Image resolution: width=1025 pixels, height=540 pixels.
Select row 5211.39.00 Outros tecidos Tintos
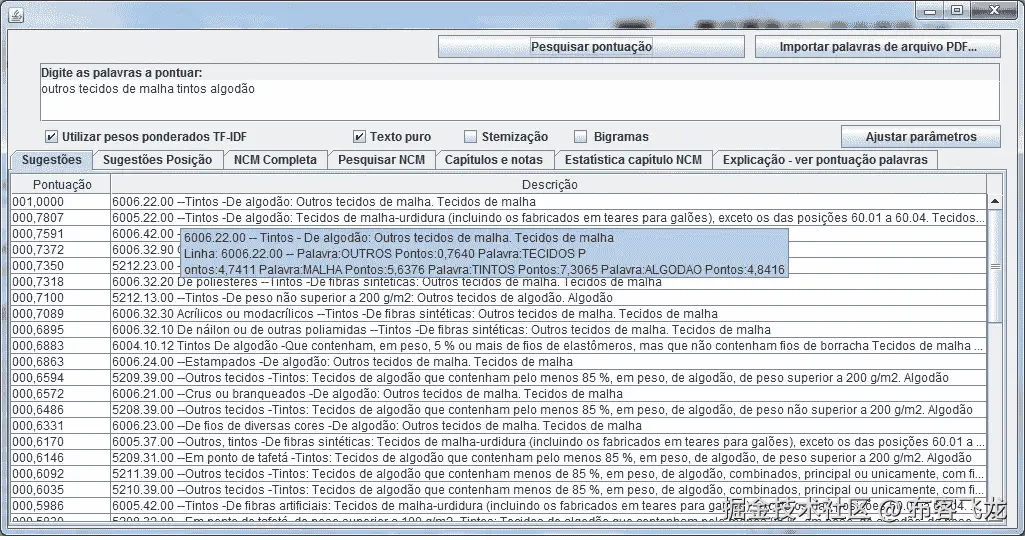(x=499, y=474)
